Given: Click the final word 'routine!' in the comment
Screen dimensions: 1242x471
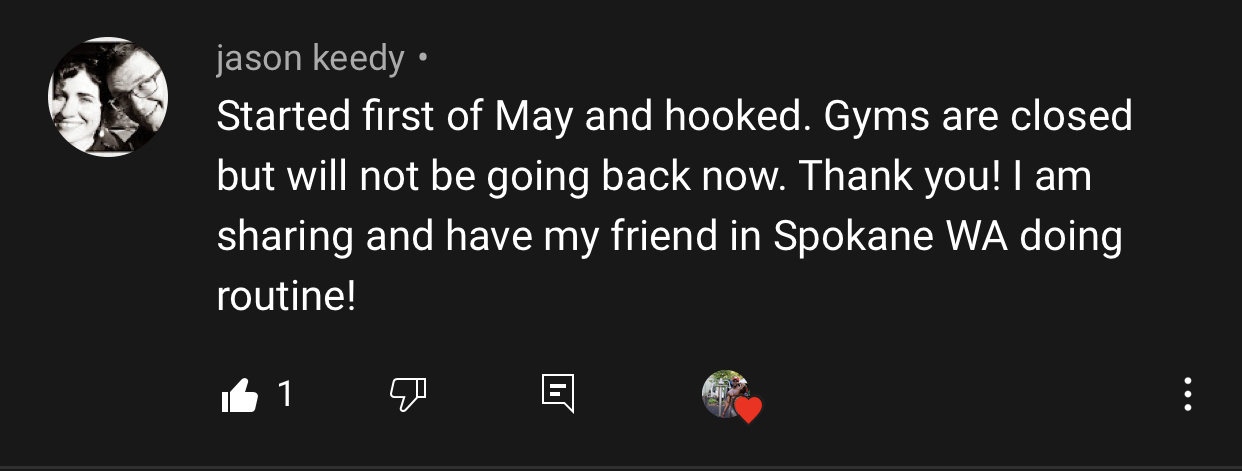Looking at the screenshot, I should point(286,298).
